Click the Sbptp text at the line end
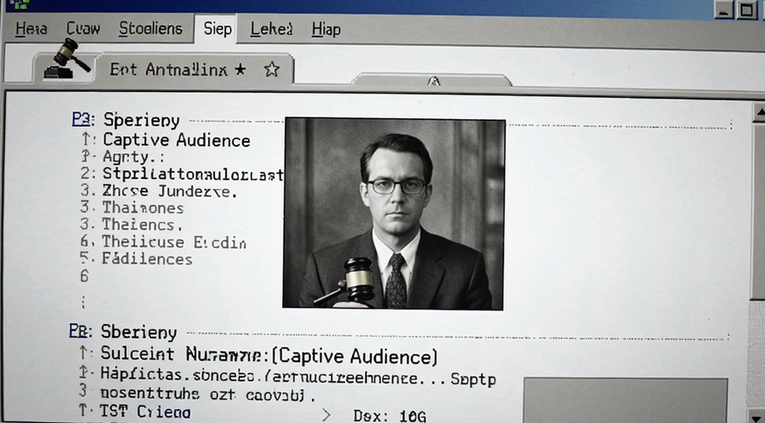The height and width of the screenshot is (423, 765). (473, 379)
